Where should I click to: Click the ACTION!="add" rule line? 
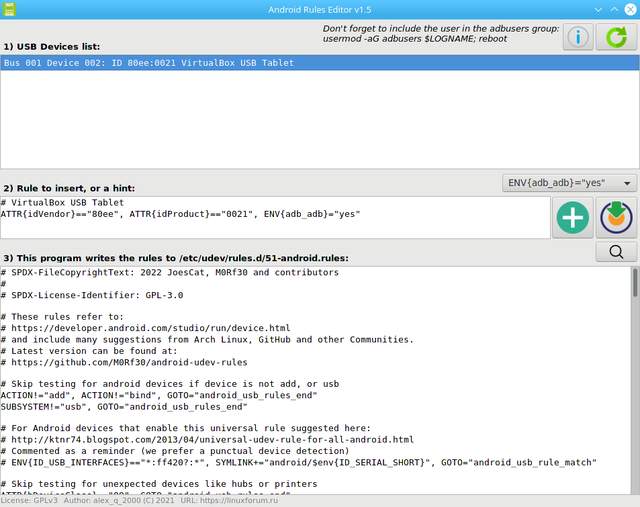click(159, 396)
